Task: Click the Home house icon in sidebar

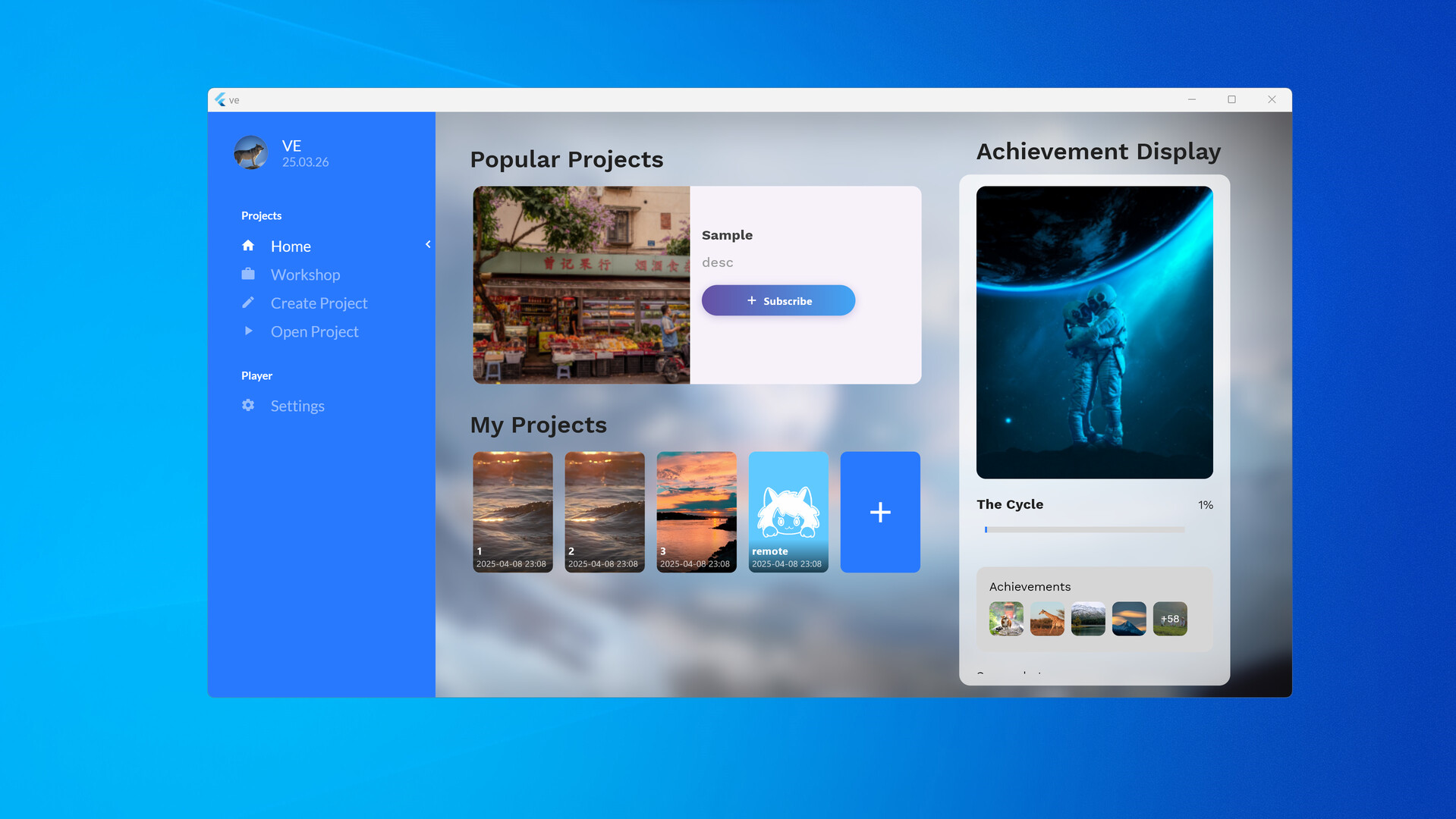Action: pos(248,246)
